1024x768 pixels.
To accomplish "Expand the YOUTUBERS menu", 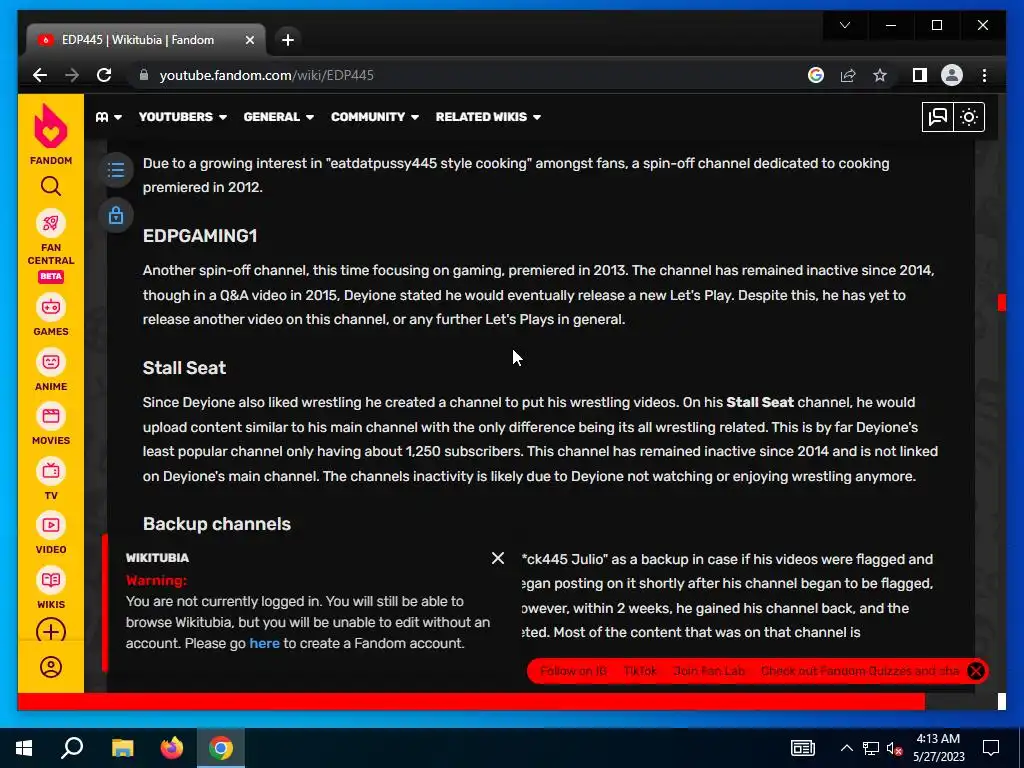I will (183, 117).
